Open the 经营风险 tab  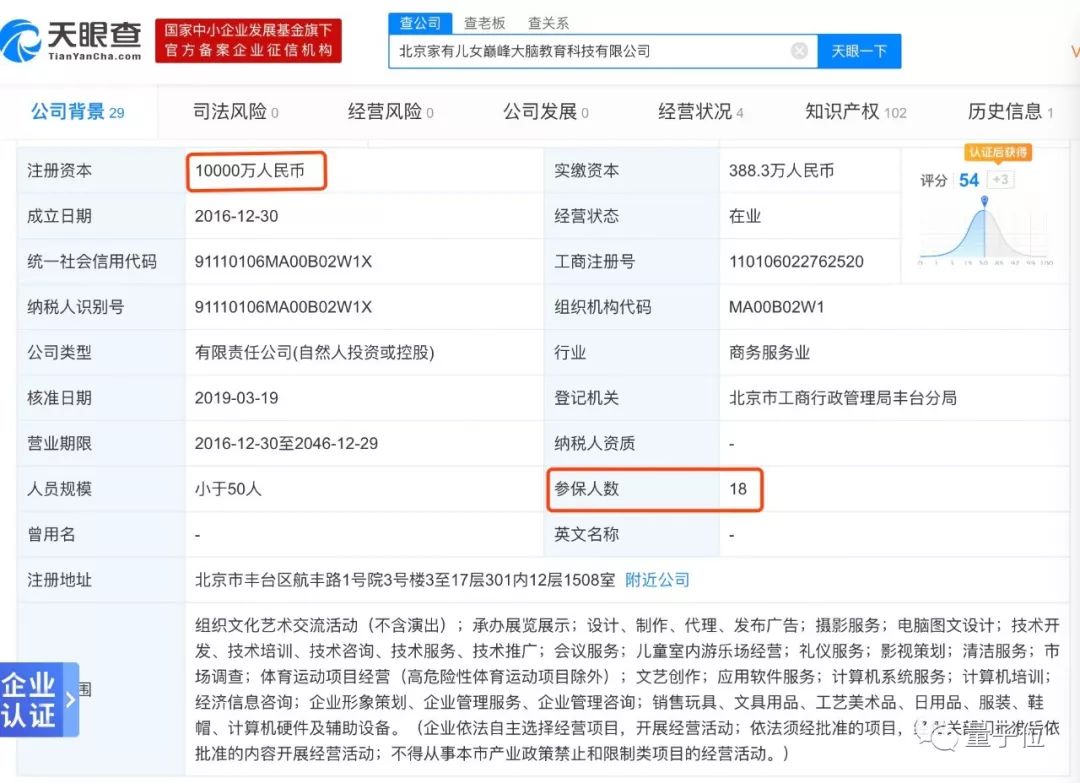click(391, 112)
